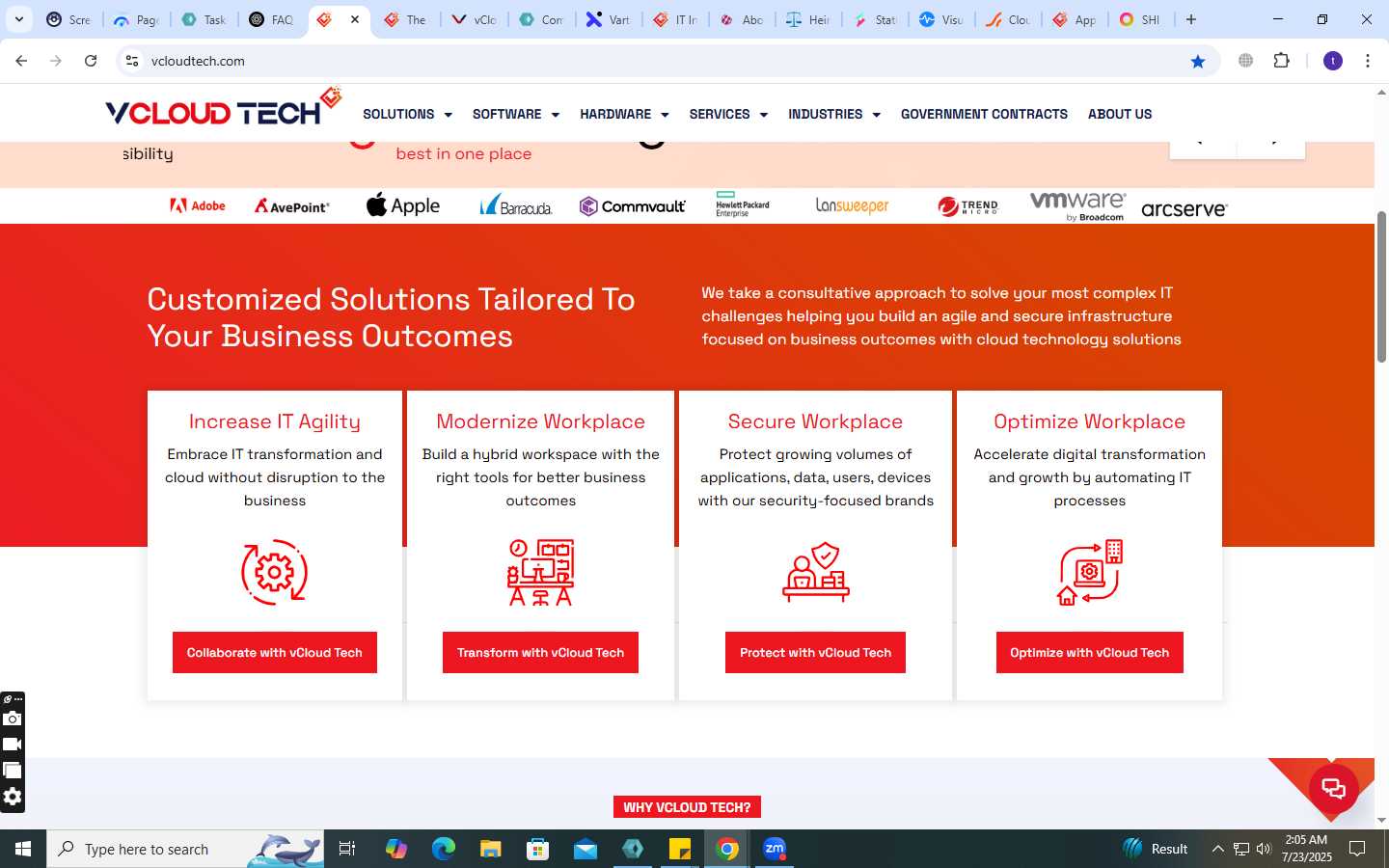
Task: Go back to the previous page
Action: point(21,61)
